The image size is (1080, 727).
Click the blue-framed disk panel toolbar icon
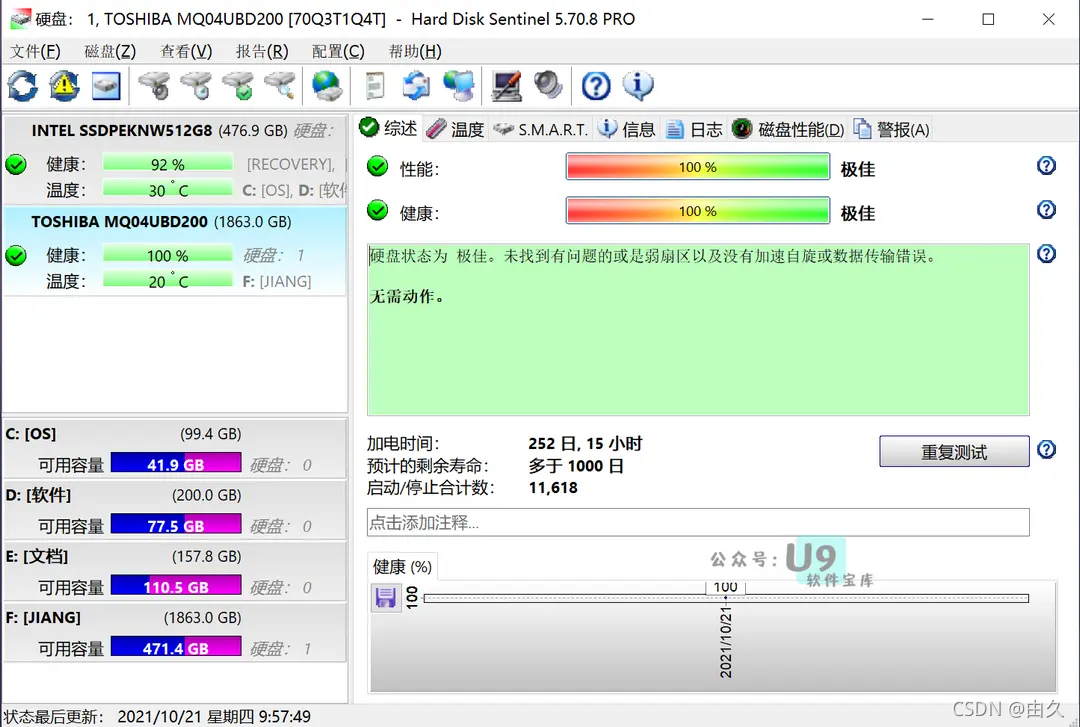[x=106, y=86]
